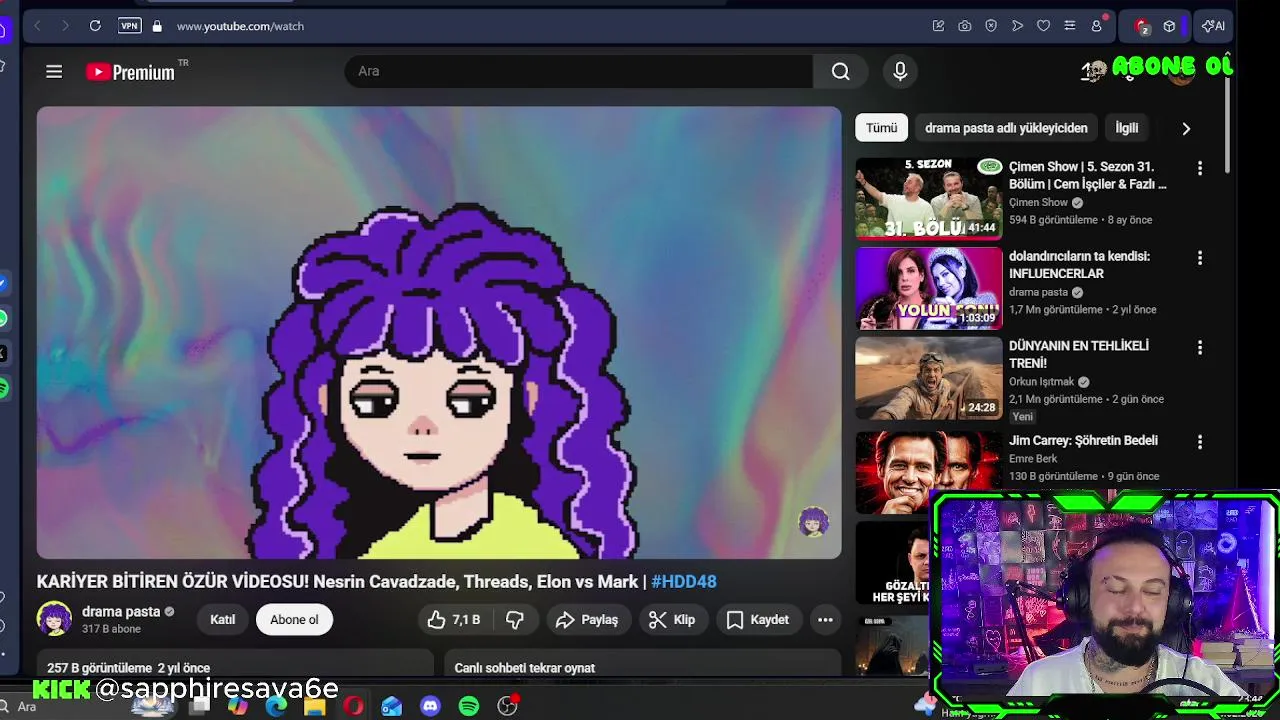Open the drama pasta channel name link

121,612
